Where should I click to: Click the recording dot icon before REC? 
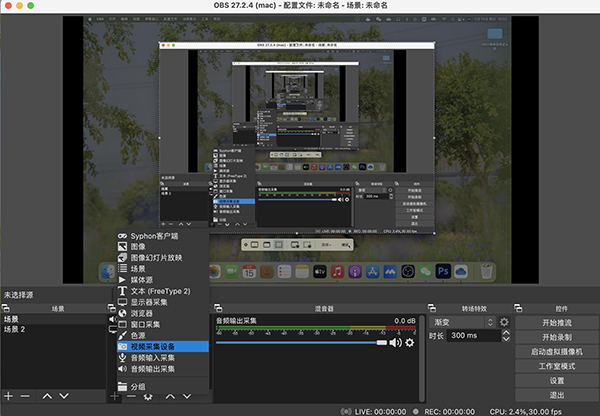(416, 411)
